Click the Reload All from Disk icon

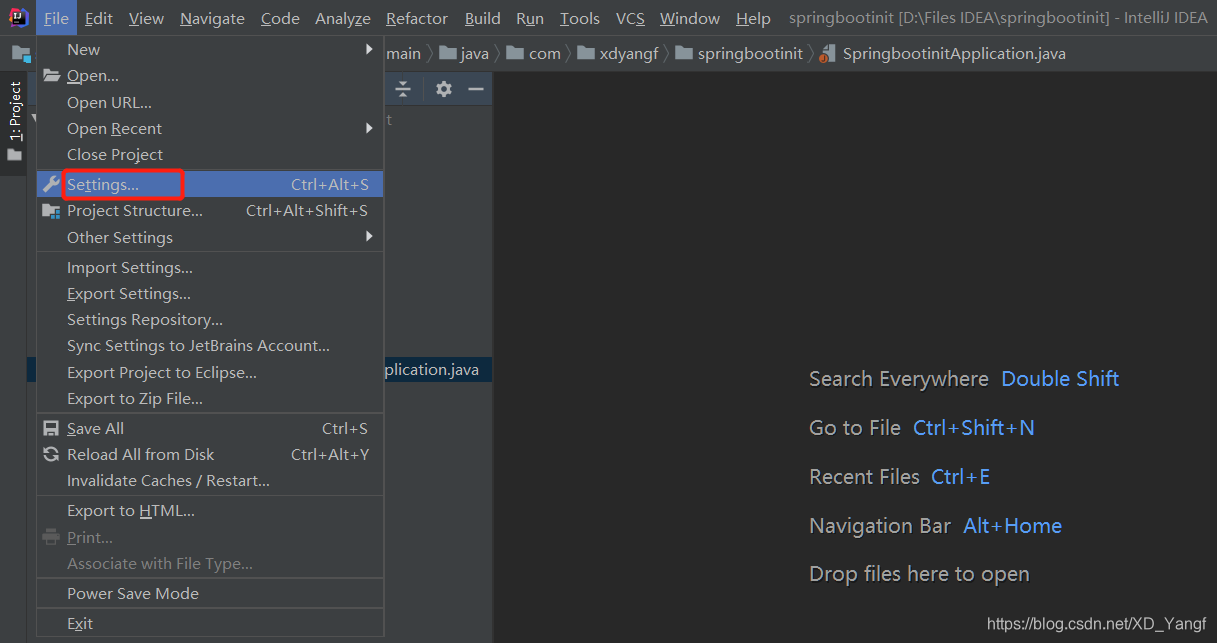(x=51, y=454)
